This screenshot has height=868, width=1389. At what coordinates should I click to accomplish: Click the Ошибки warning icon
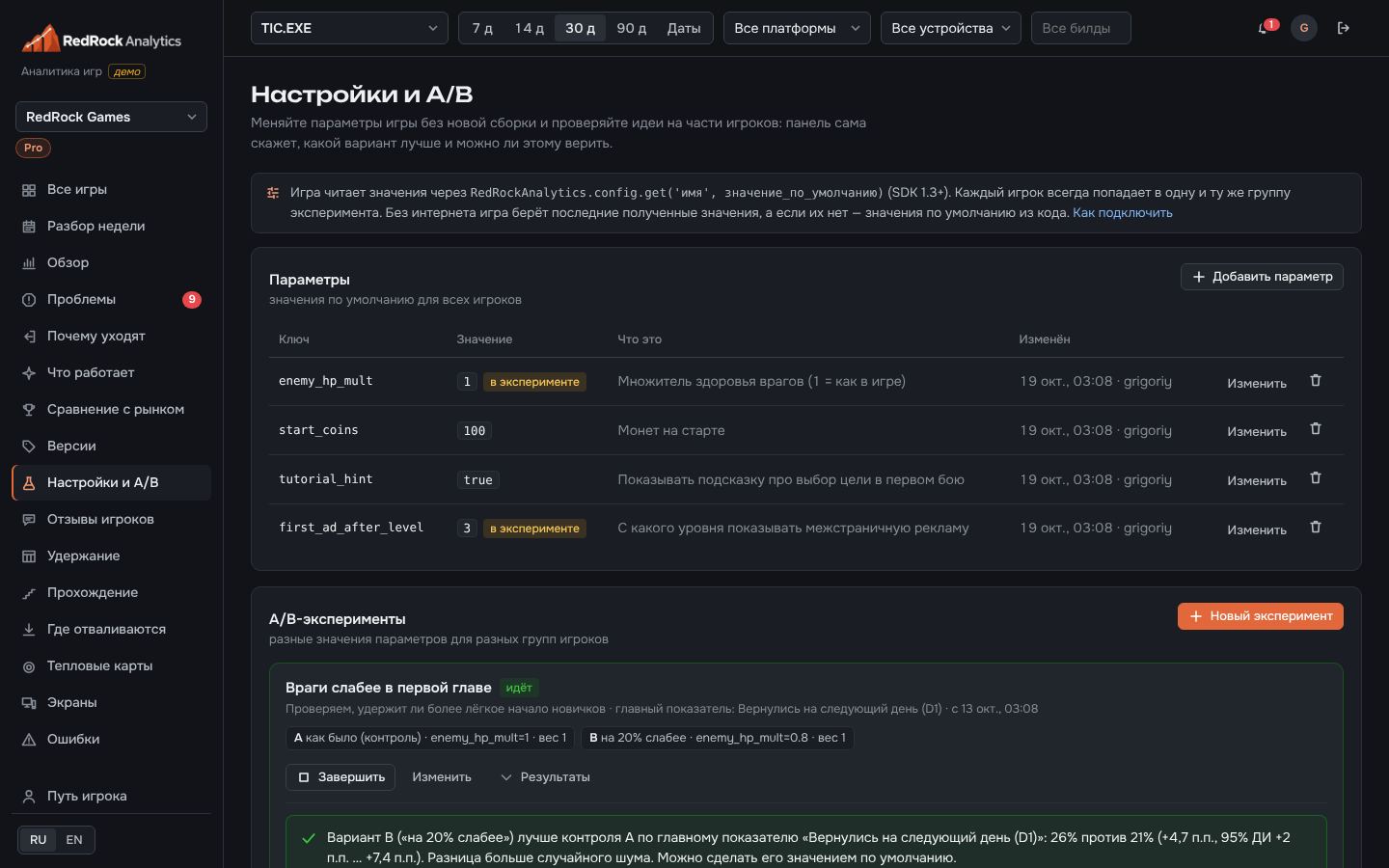tap(29, 740)
